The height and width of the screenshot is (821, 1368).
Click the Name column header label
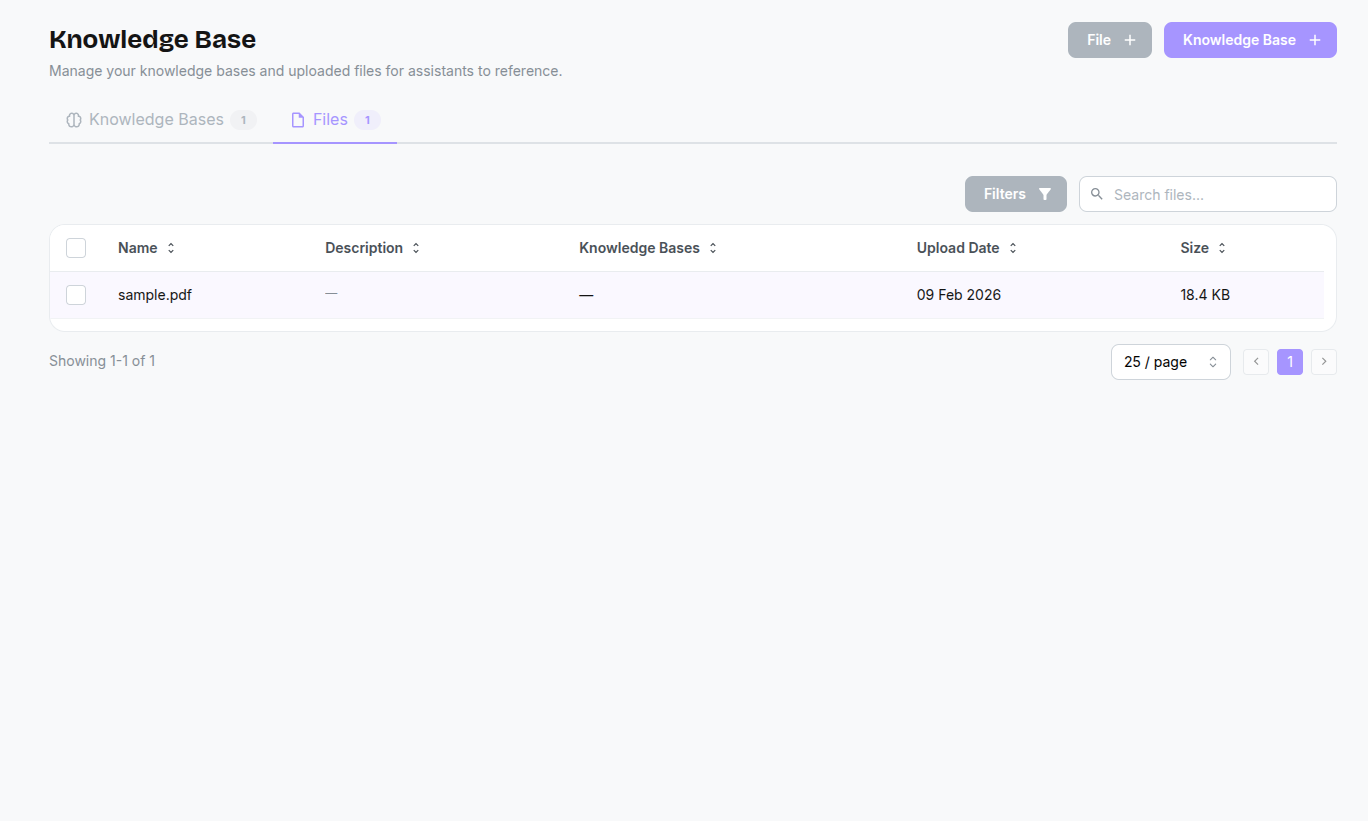tap(138, 248)
